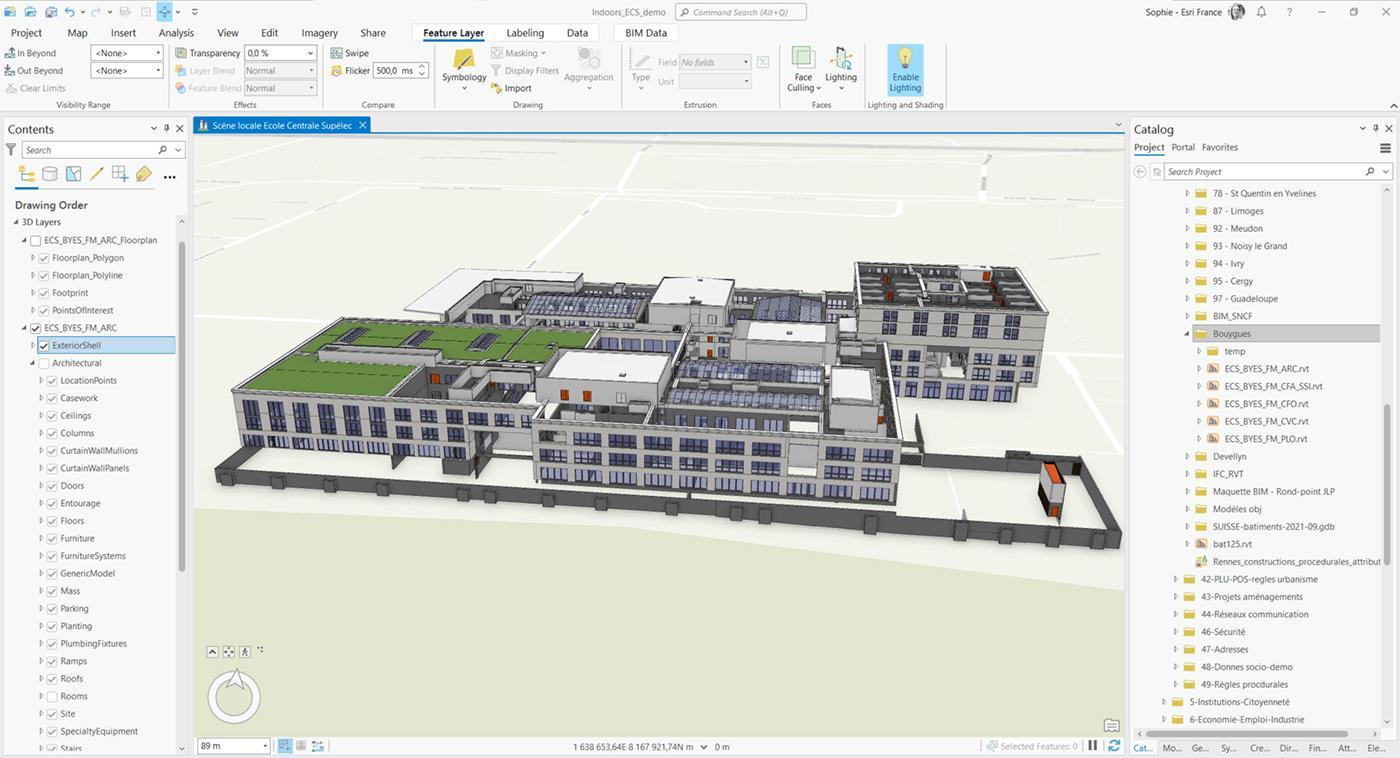1400x758 pixels.
Task: Select the ECS_BYES_FM_CVC.rvt file
Action: [x=1266, y=421]
